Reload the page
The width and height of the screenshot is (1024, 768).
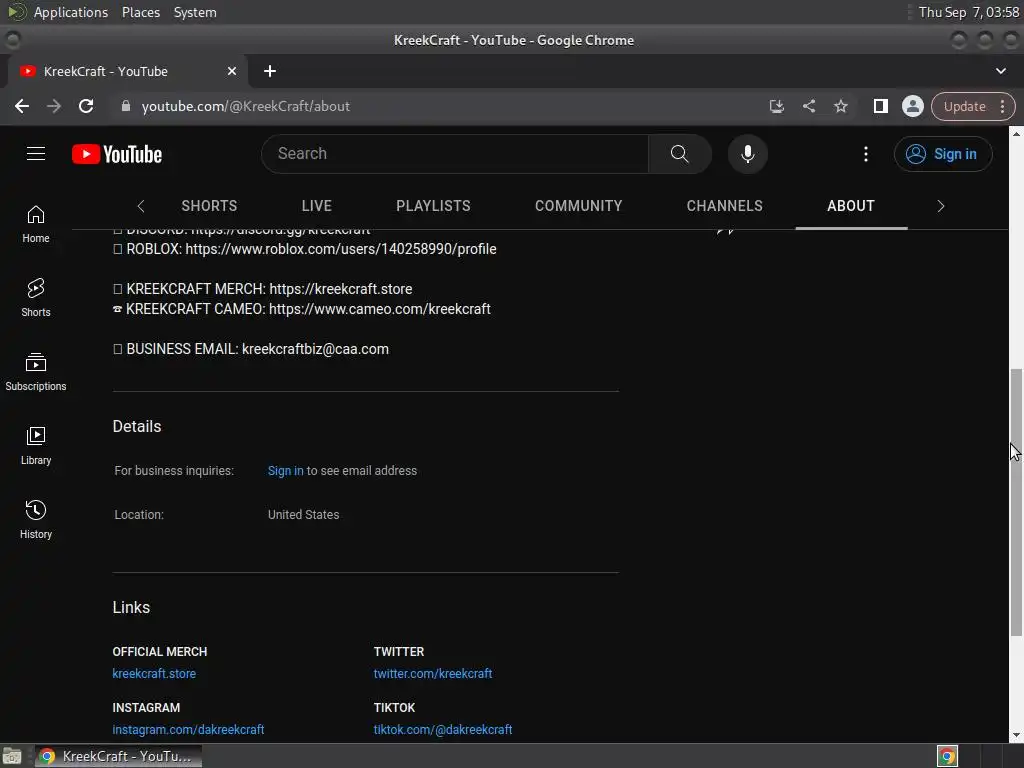pyautogui.click(x=86, y=106)
